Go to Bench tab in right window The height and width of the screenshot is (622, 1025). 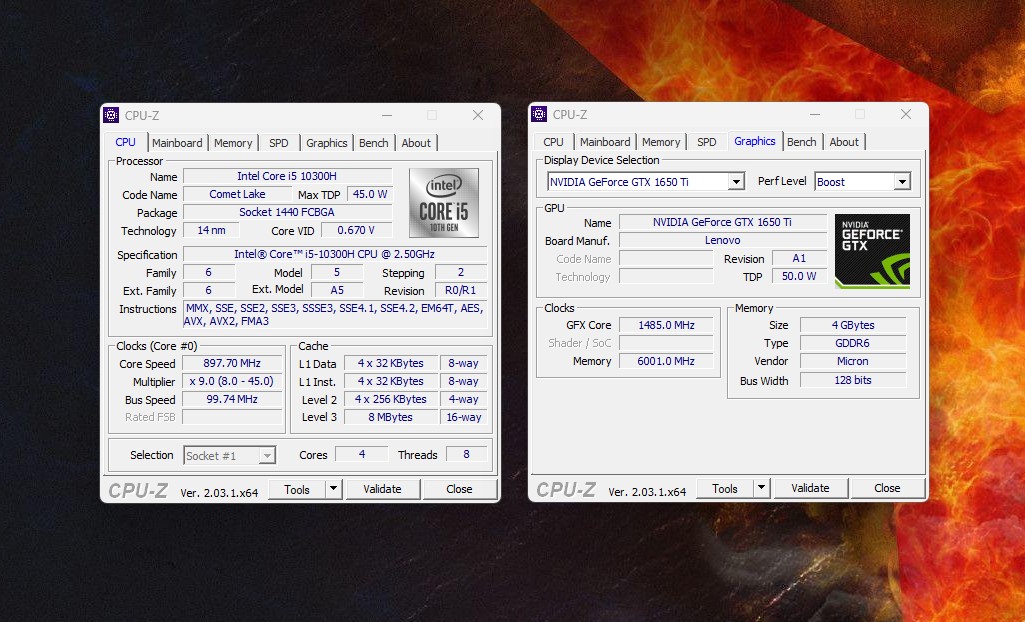801,142
